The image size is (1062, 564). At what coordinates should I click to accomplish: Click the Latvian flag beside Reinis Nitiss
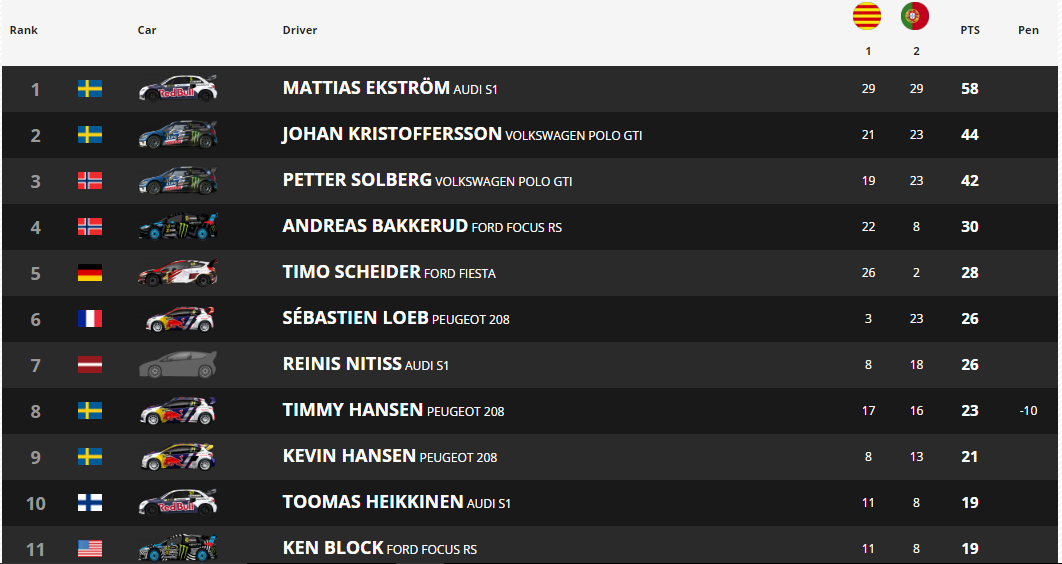pyautogui.click(x=90, y=365)
